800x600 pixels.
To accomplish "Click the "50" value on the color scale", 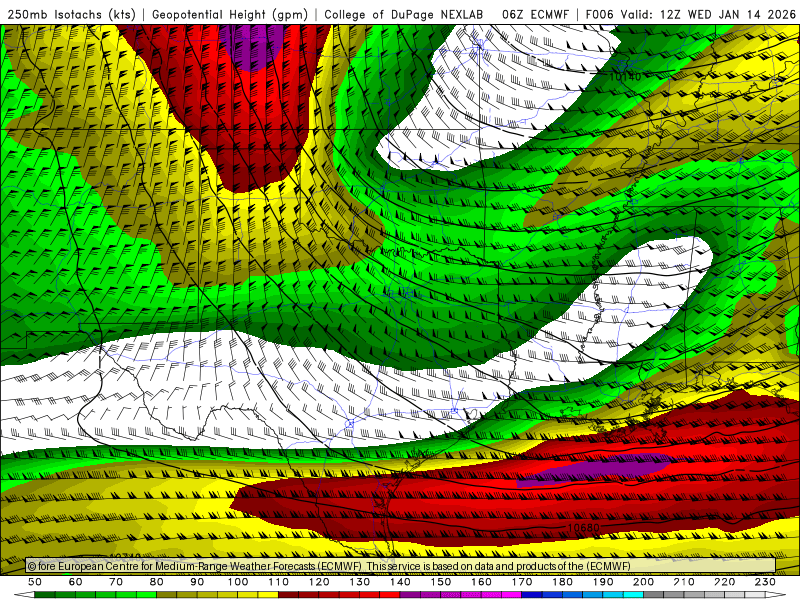I will click(35, 582).
